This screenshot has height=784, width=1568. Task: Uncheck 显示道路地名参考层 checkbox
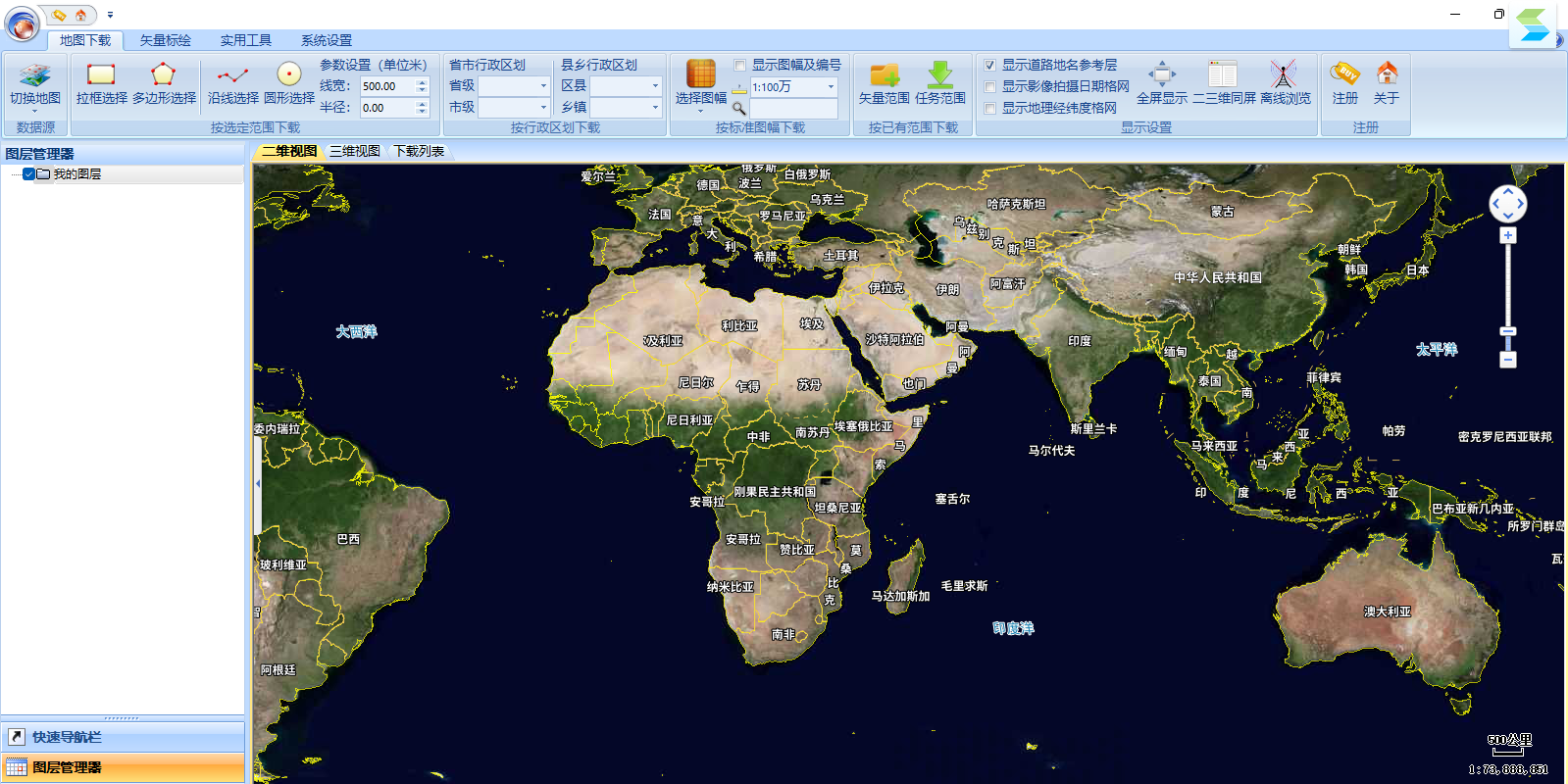(990, 65)
